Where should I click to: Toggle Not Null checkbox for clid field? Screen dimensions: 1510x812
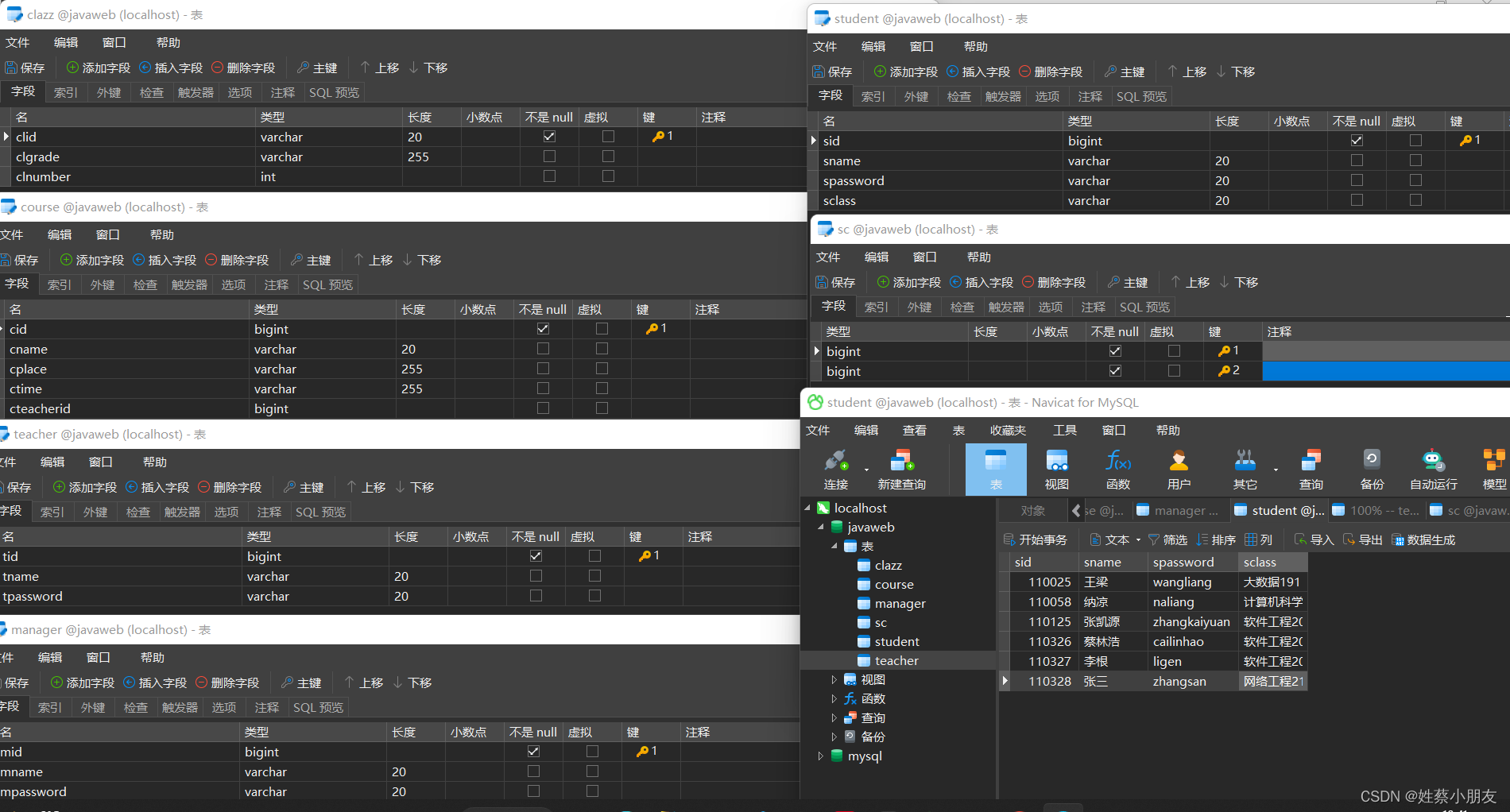549,137
